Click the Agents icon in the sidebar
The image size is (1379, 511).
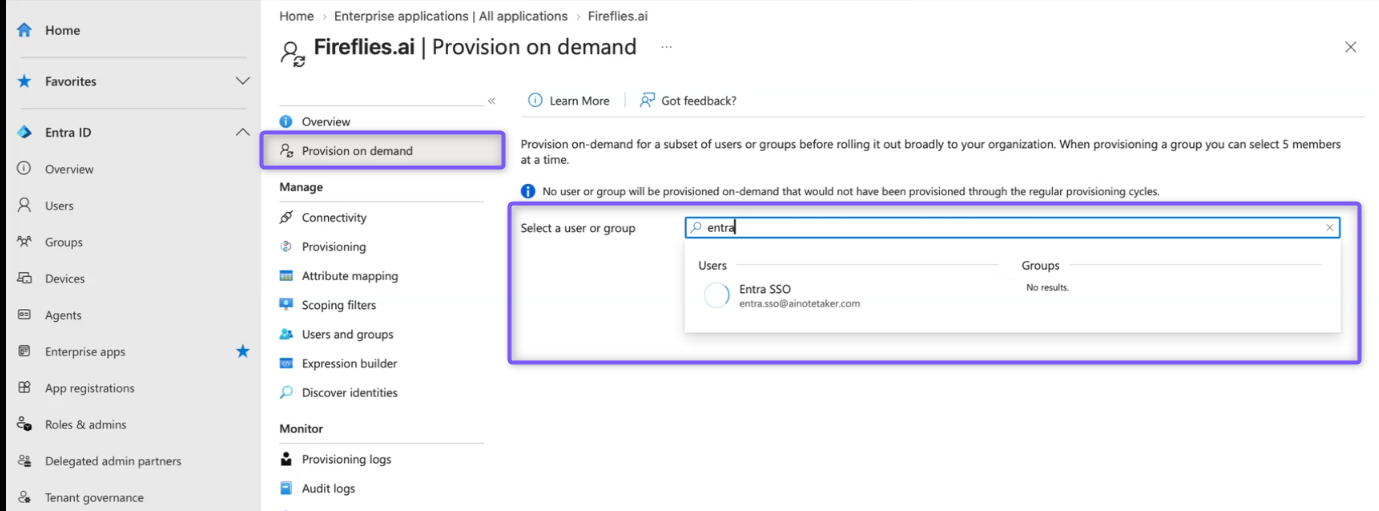click(25, 315)
